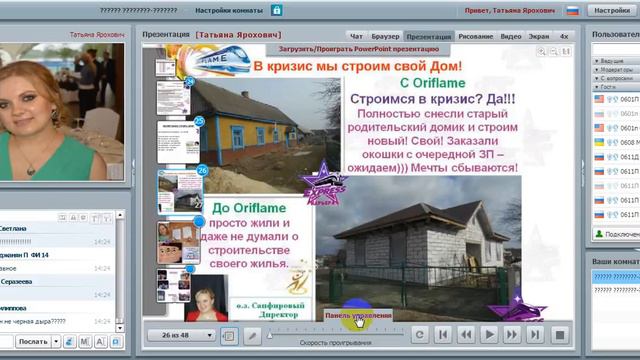Select slide thumbnail numbered 26
This screenshot has height=360, width=640.
[180, 192]
